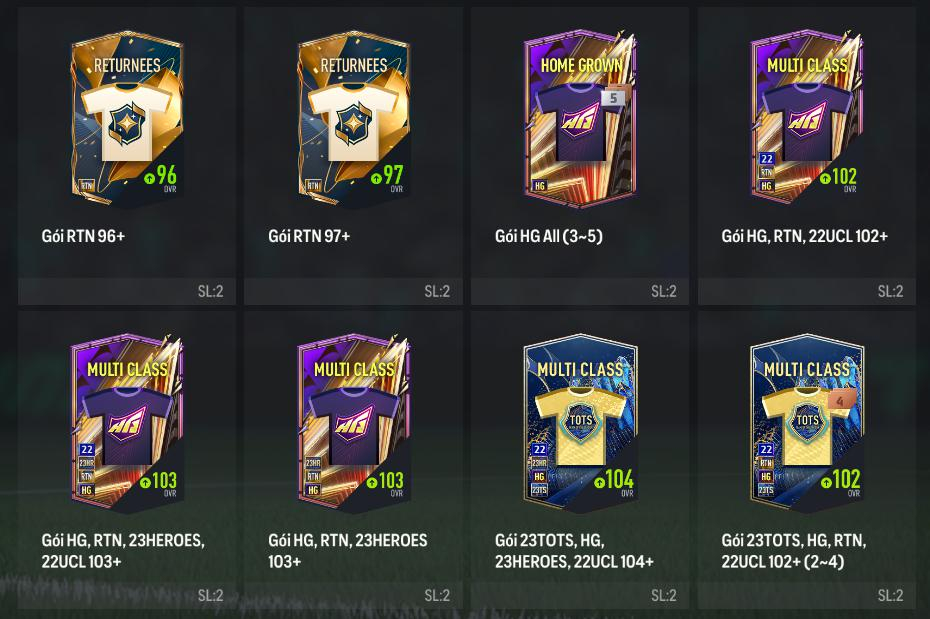Image resolution: width=930 pixels, height=619 pixels.
Task: Select the Gói HG All (3~5) label
Action: coord(549,236)
